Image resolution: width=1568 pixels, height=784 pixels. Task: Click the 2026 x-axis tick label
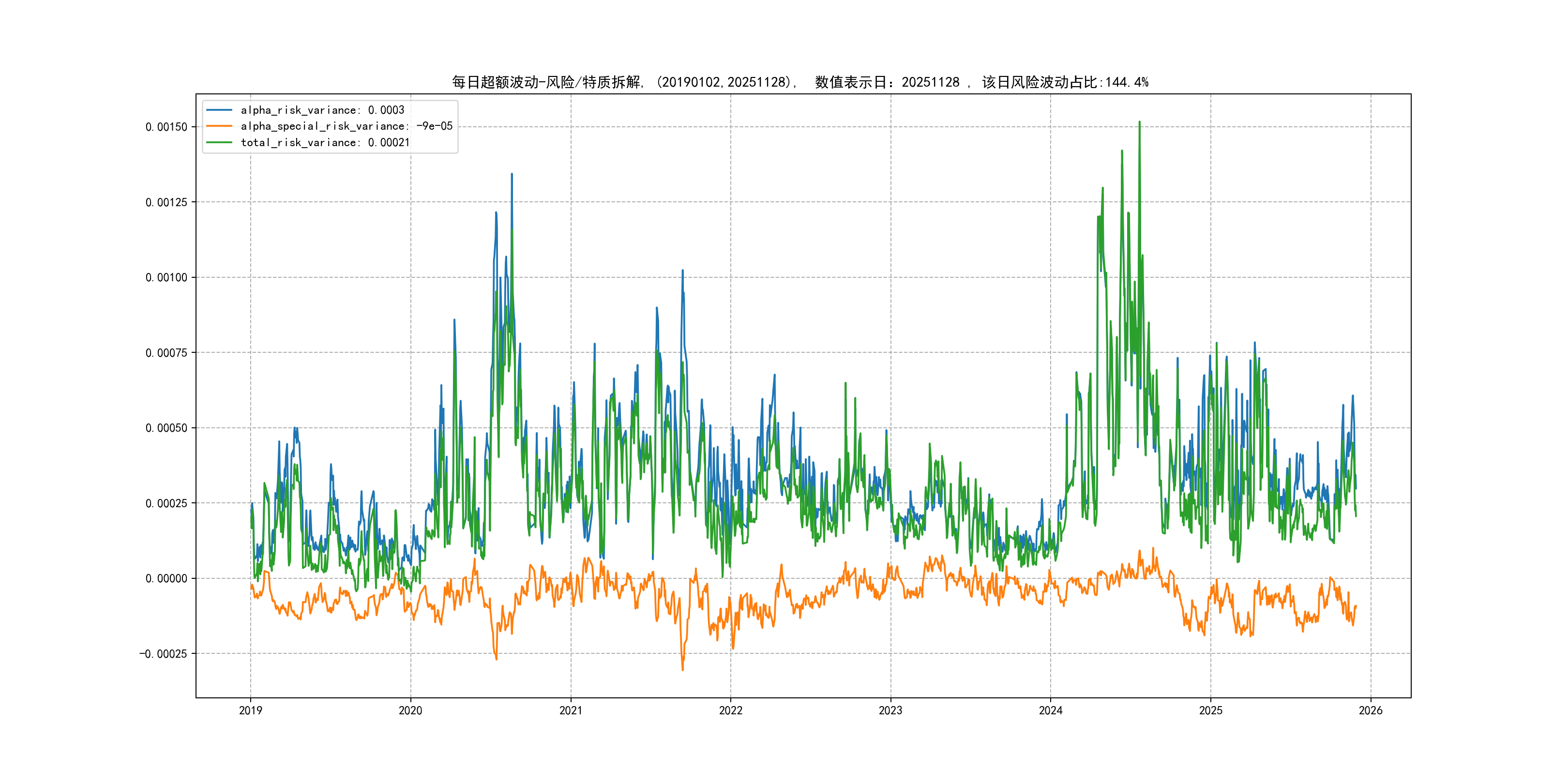[x=1371, y=710]
